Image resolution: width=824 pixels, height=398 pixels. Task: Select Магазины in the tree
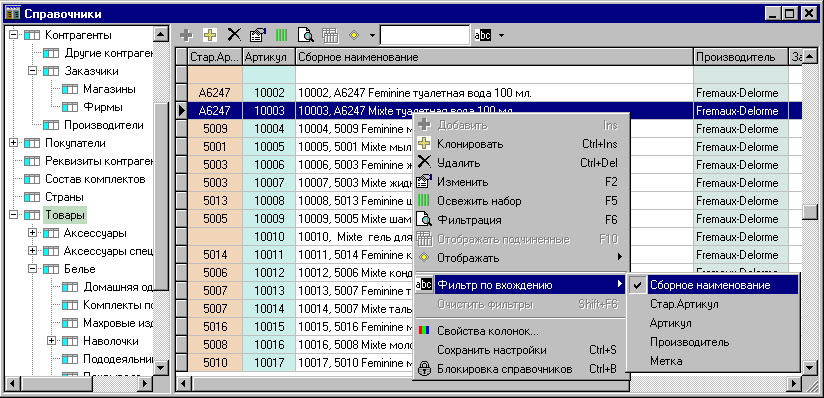[109, 89]
